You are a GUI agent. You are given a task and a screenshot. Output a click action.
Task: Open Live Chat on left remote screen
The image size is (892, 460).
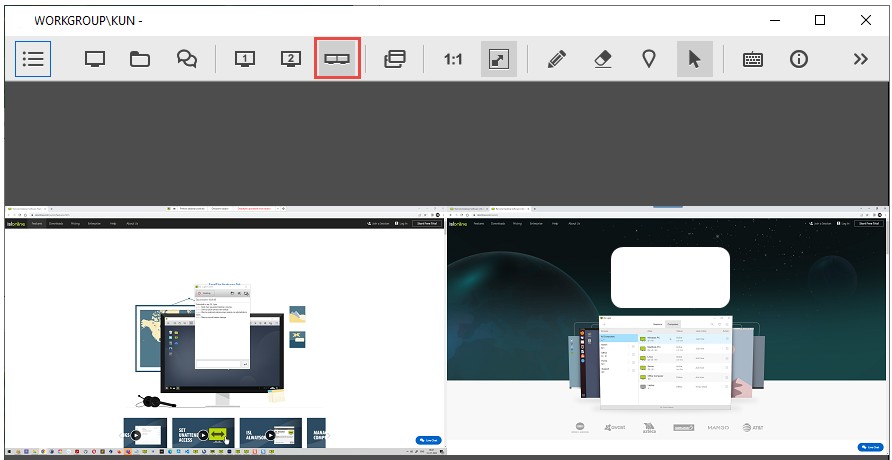428,440
